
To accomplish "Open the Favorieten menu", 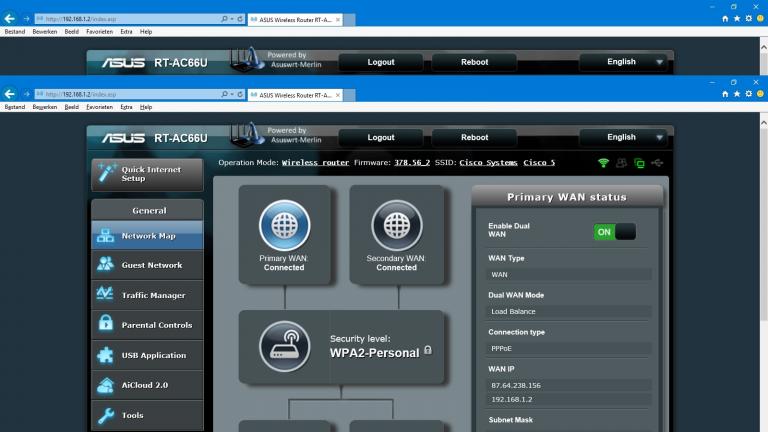I will pos(99,106).
